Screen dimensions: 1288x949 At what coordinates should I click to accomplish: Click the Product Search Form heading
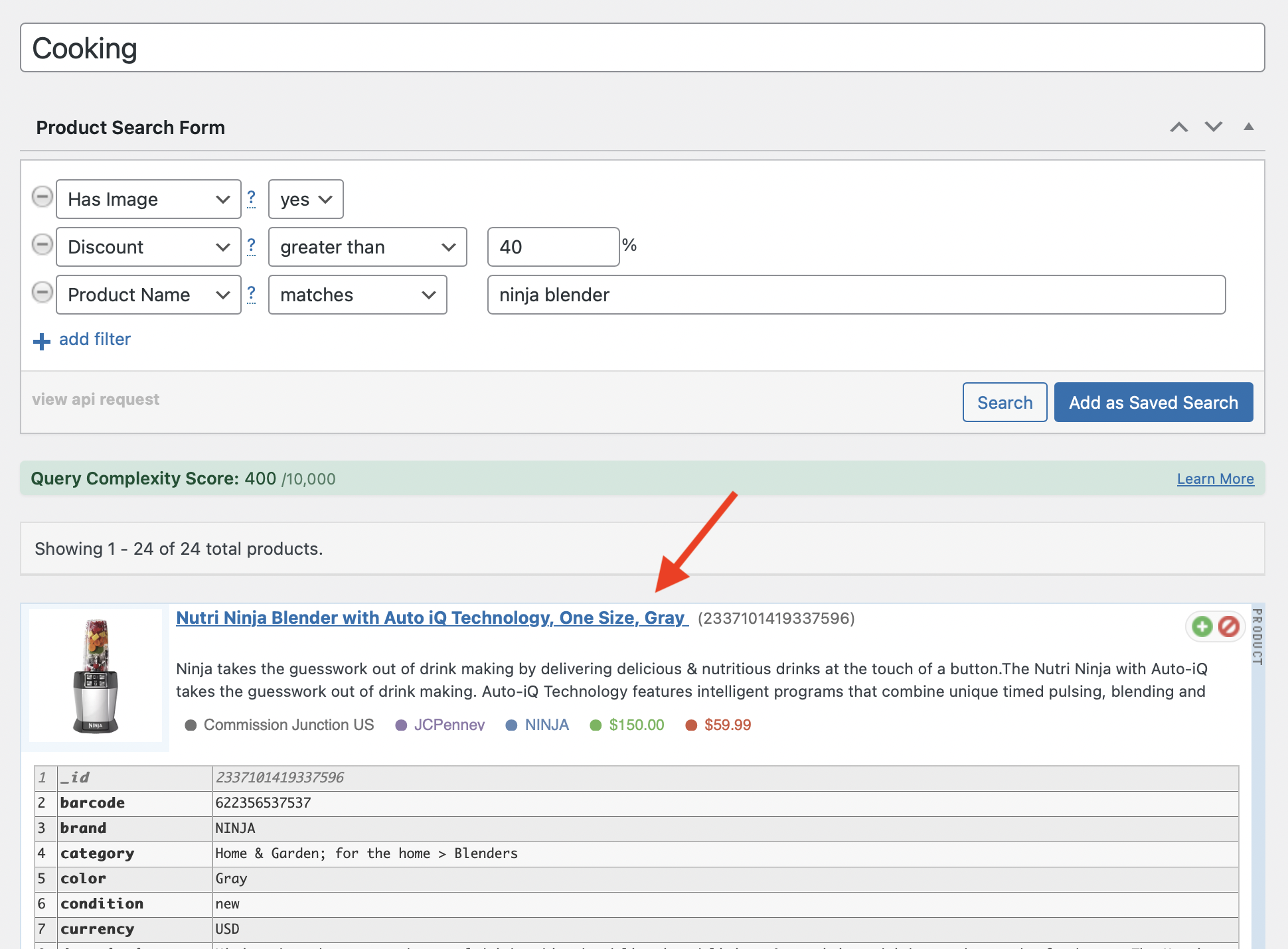coord(130,127)
